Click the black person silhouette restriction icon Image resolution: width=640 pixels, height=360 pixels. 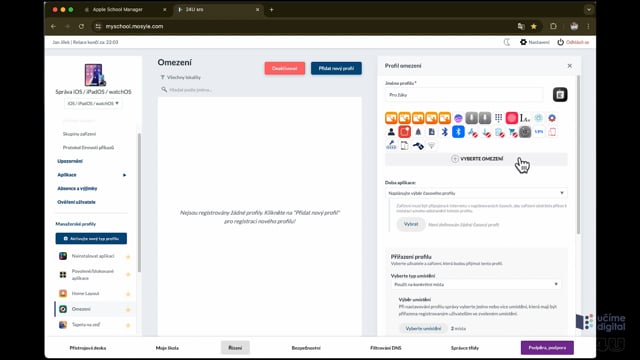pos(391,132)
